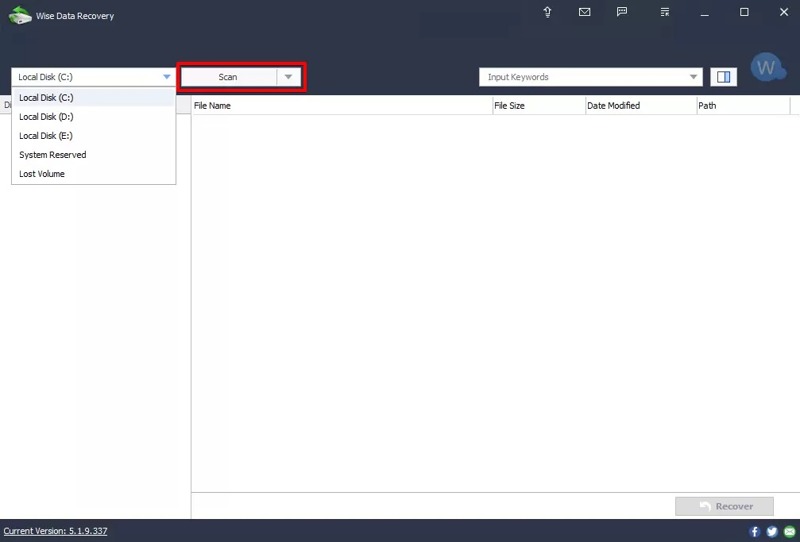This screenshot has width=800, height=542.
Task: Click the Wise Data Recovery logo icon
Action: coord(20,15)
